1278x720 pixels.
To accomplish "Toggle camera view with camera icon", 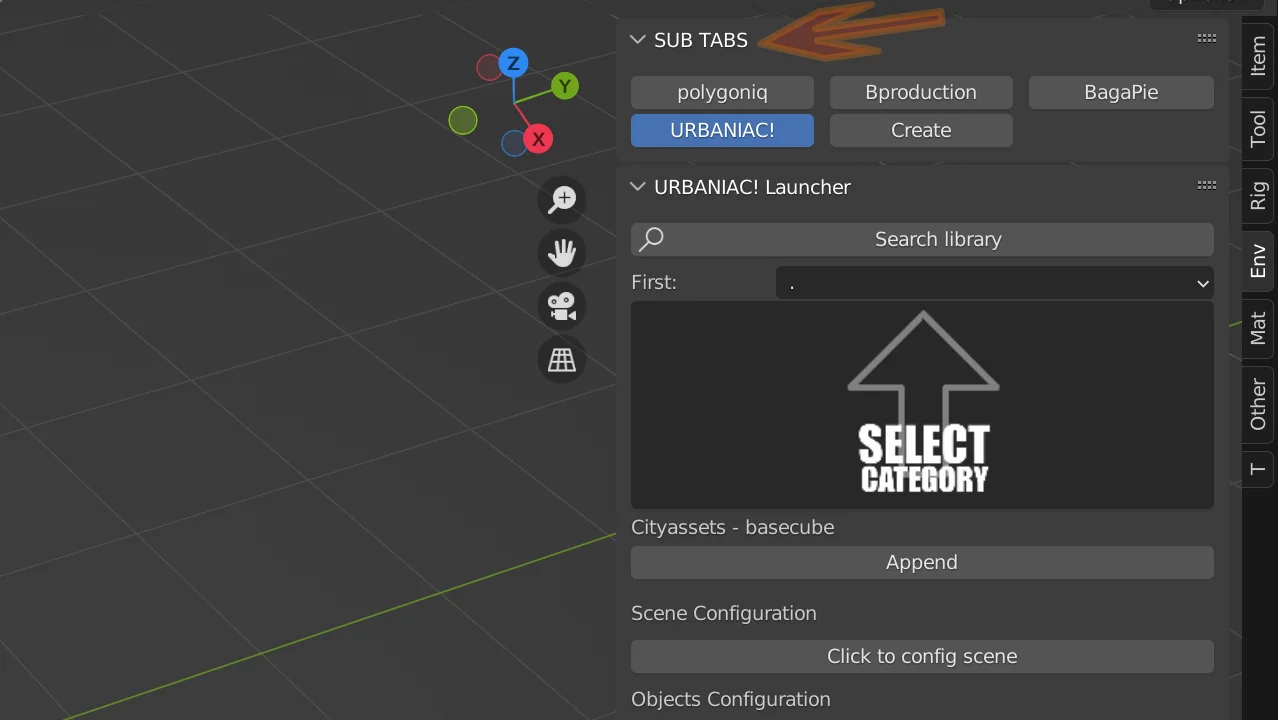I will (x=562, y=306).
